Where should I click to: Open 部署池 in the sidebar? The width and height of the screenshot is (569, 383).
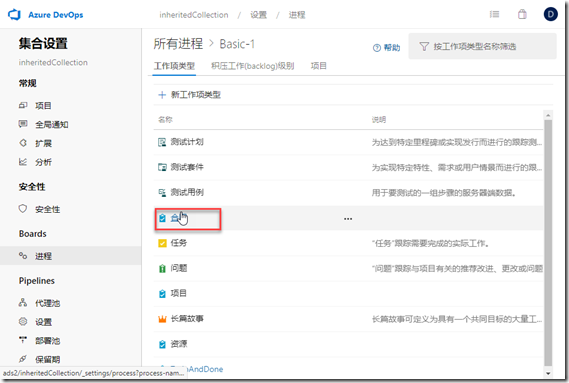click(x=48, y=341)
